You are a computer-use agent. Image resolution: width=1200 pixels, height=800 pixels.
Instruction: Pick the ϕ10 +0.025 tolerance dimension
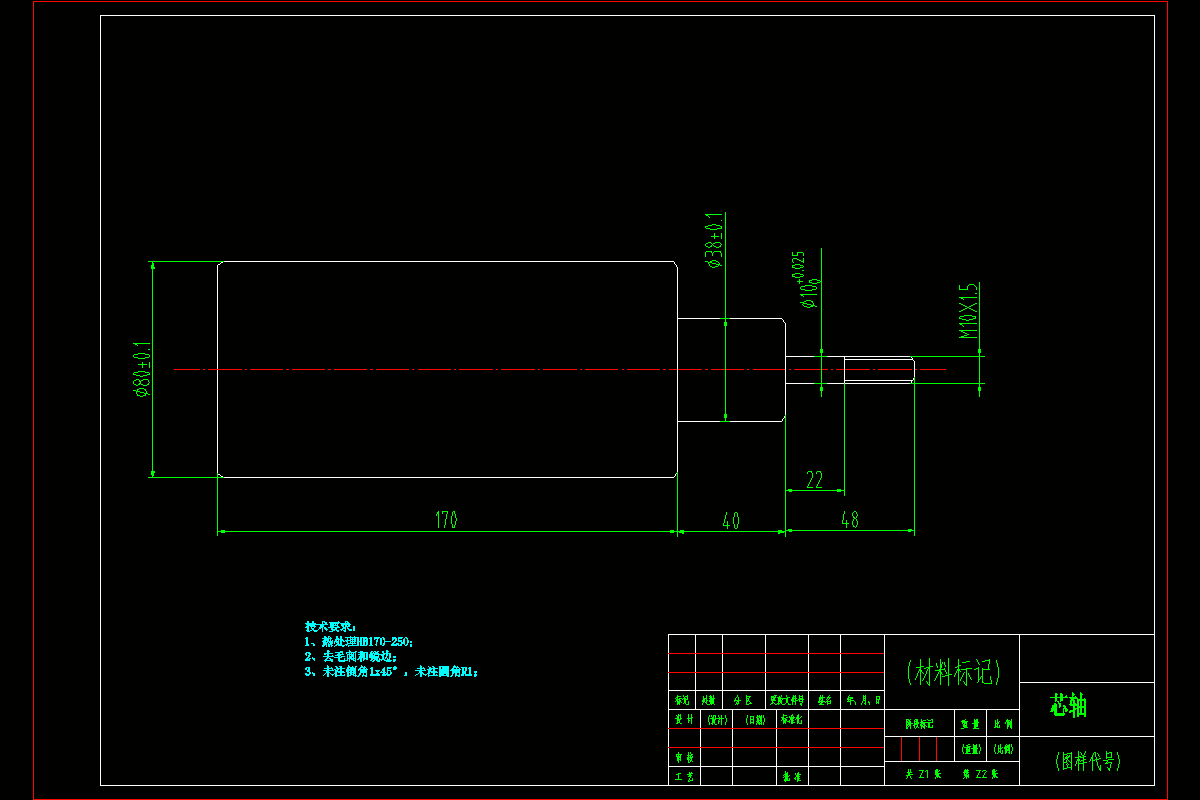pyautogui.click(x=807, y=280)
